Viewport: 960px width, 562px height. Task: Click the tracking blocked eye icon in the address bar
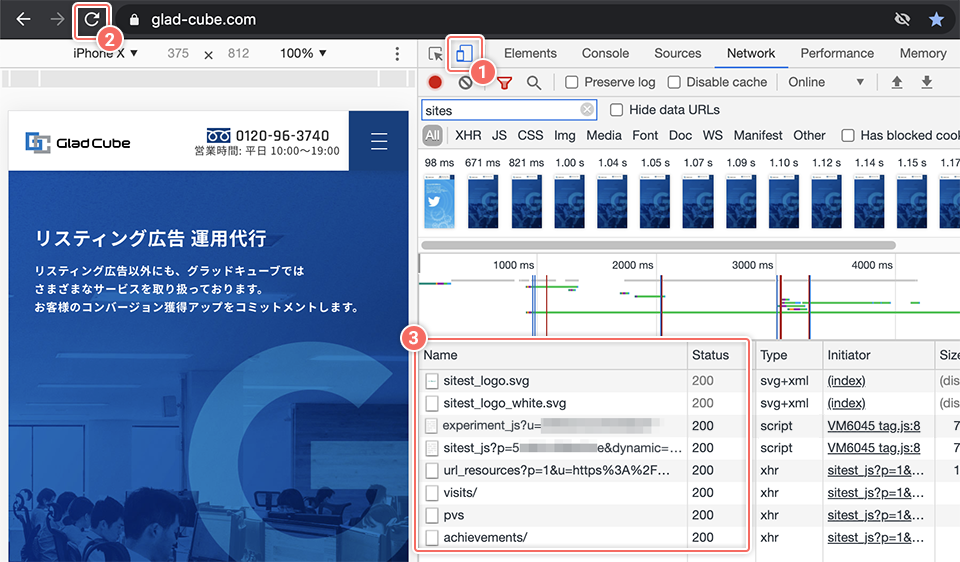tap(902, 20)
